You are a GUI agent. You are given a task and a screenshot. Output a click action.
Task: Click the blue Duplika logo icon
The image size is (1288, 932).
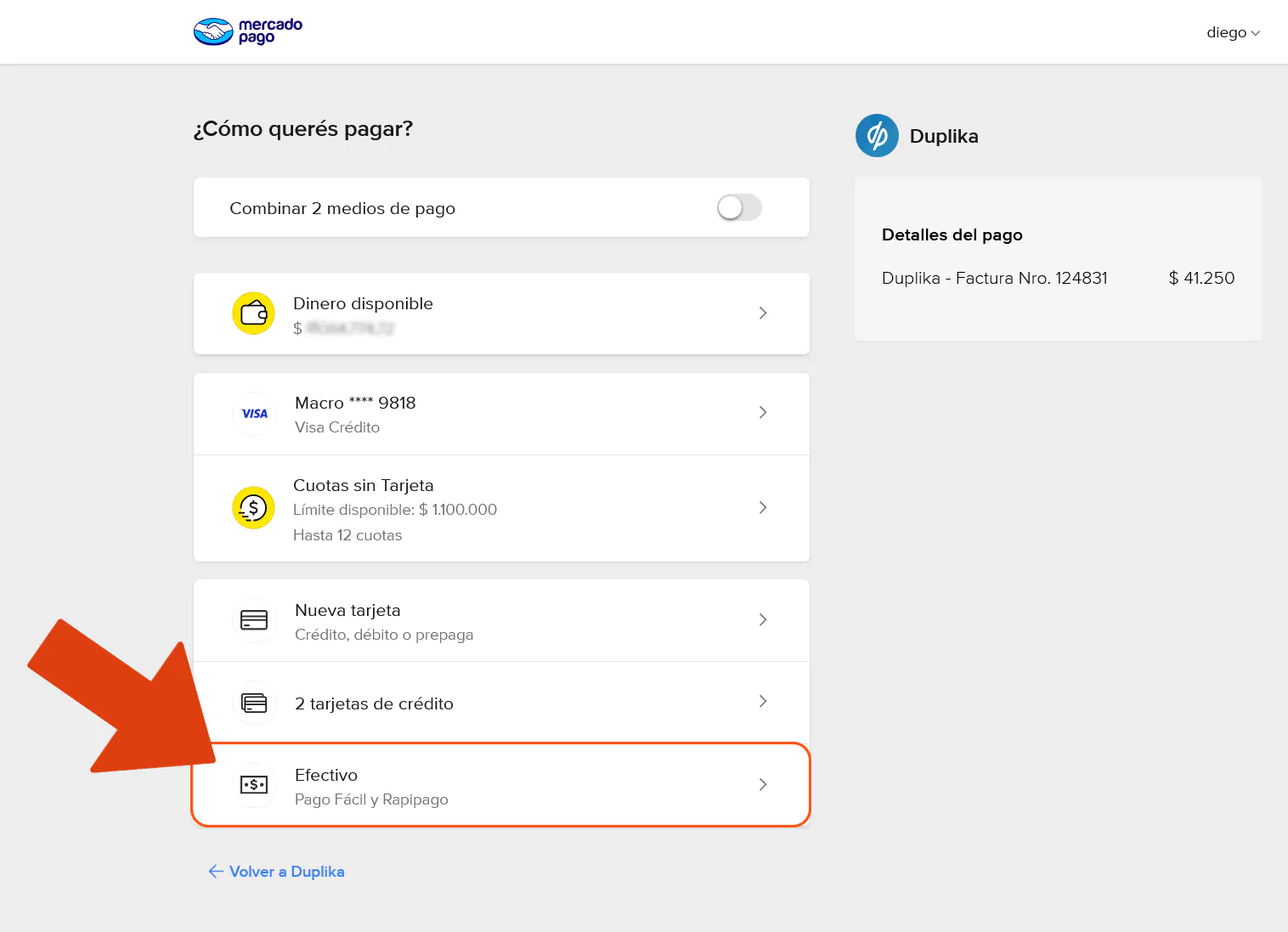[877, 136]
